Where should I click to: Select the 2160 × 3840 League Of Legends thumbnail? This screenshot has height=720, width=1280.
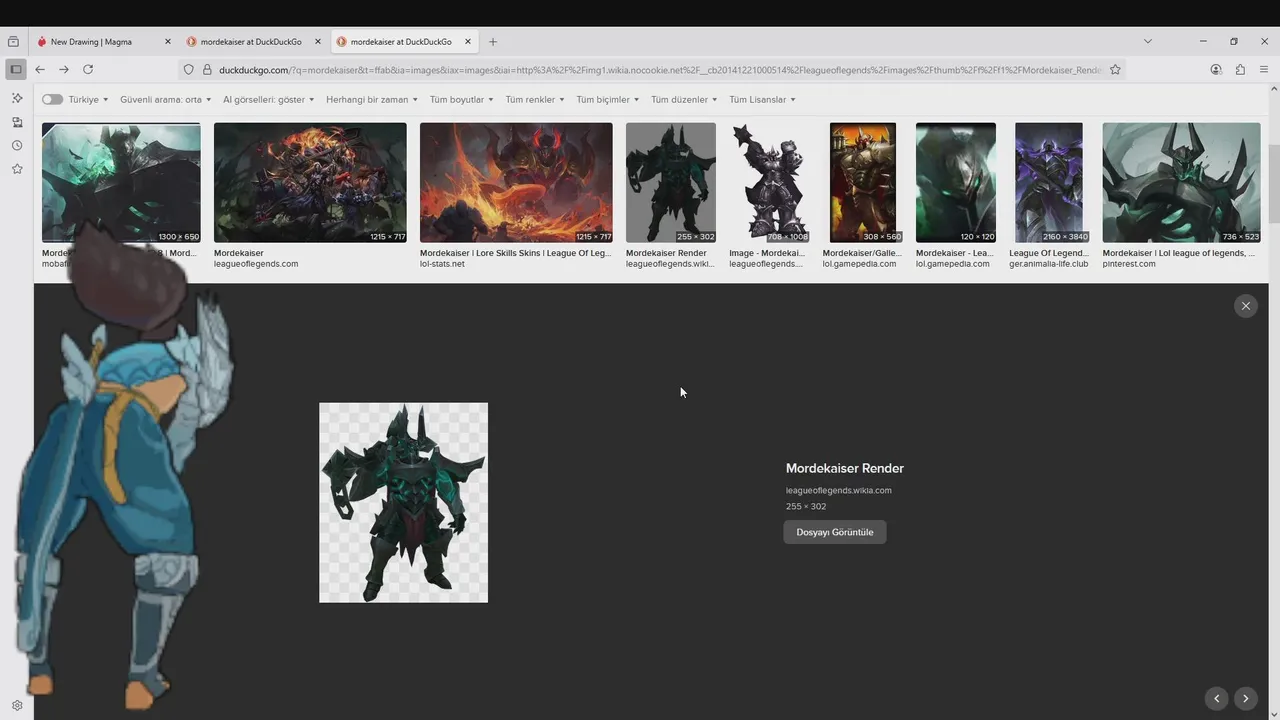(x=1049, y=183)
